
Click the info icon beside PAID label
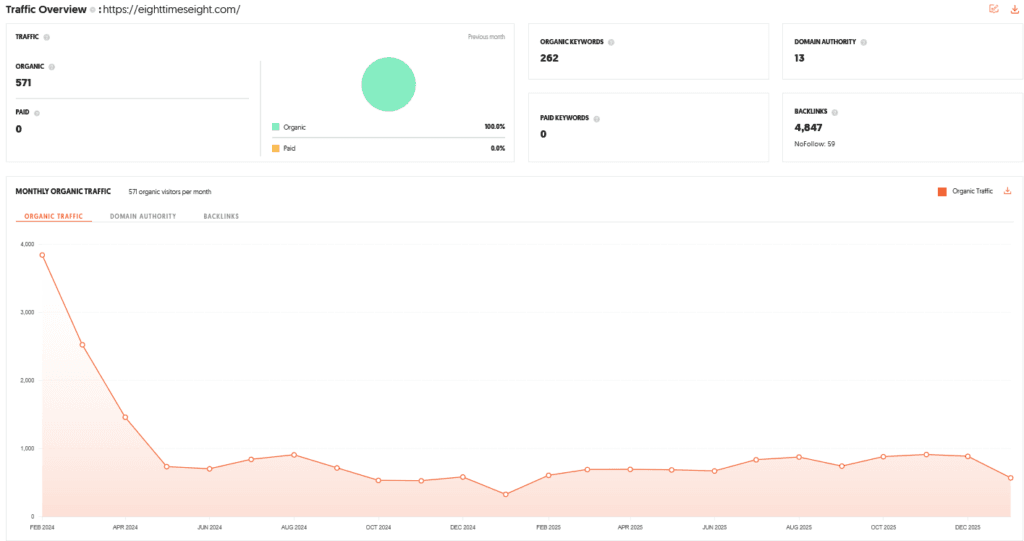point(37,113)
